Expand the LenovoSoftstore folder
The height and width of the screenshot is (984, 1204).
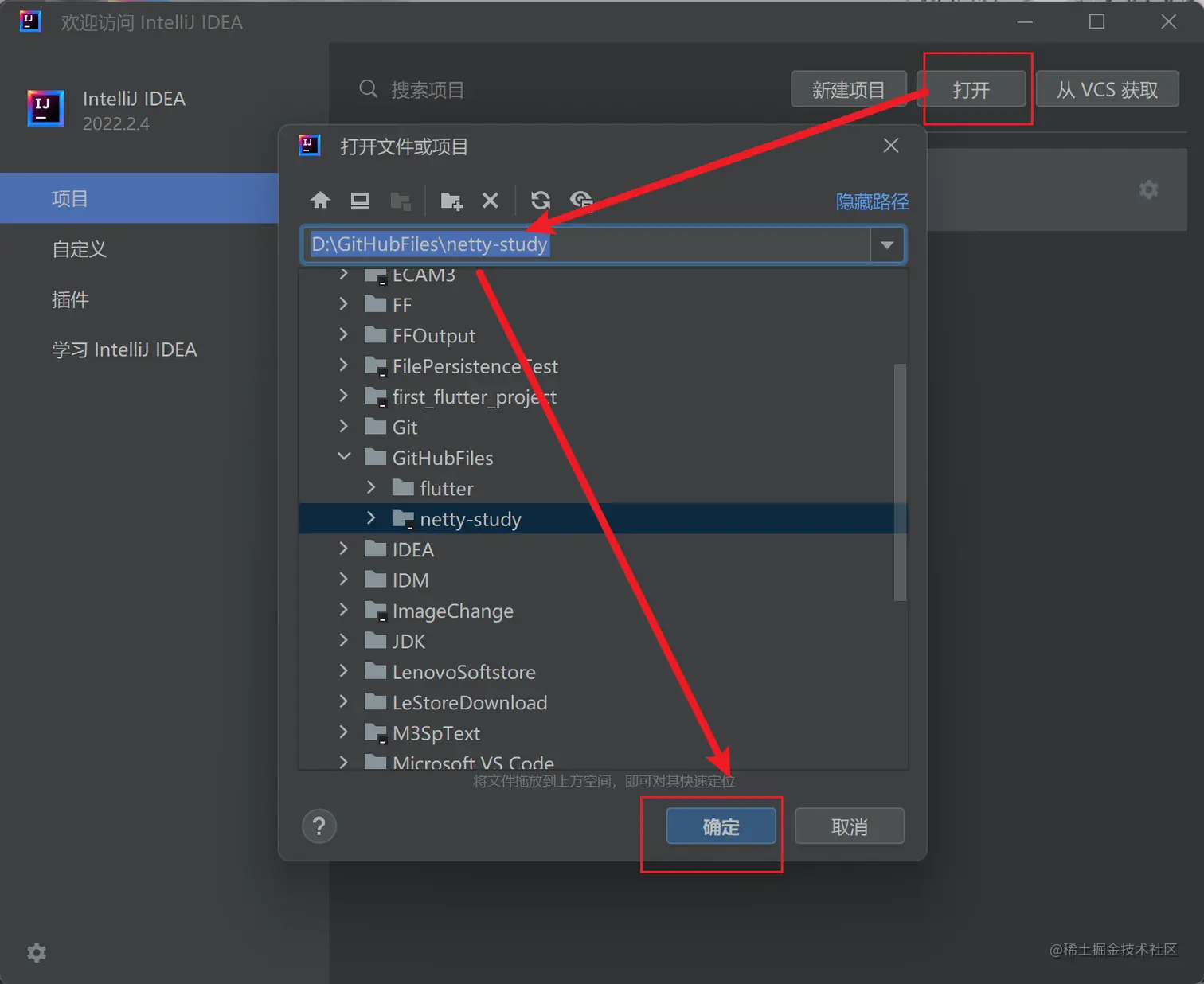click(x=343, y=671)
